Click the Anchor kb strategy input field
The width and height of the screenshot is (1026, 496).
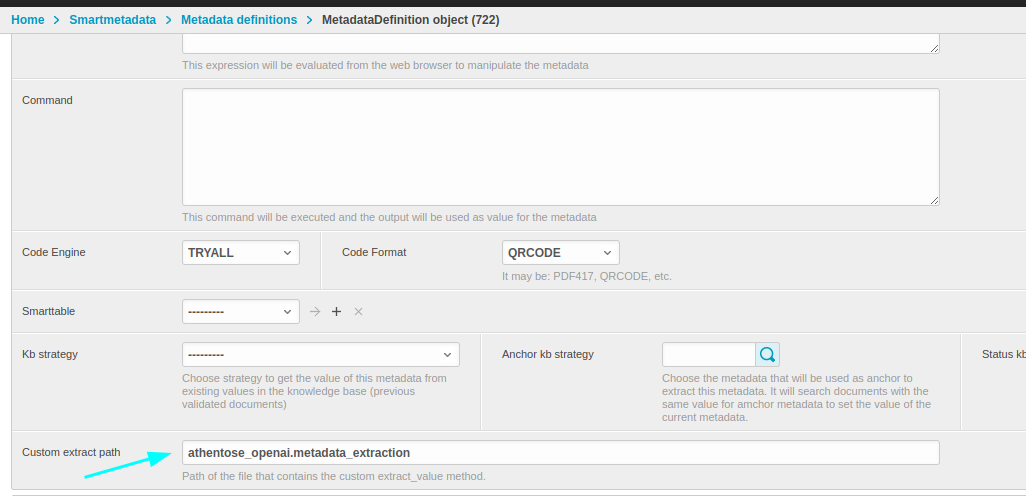(x=708, y=355)
